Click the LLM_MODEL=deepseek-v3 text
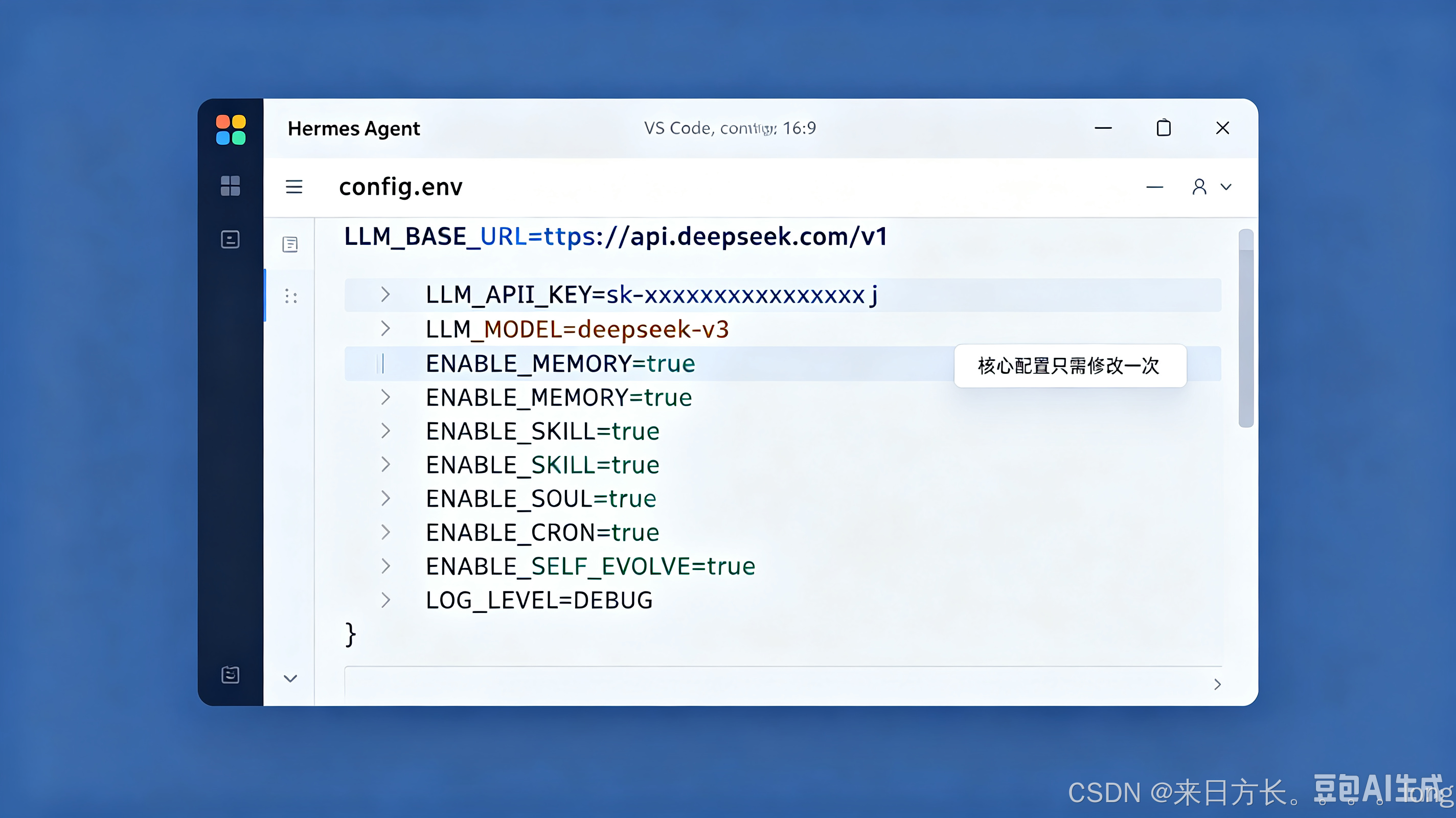 point(577,329)
